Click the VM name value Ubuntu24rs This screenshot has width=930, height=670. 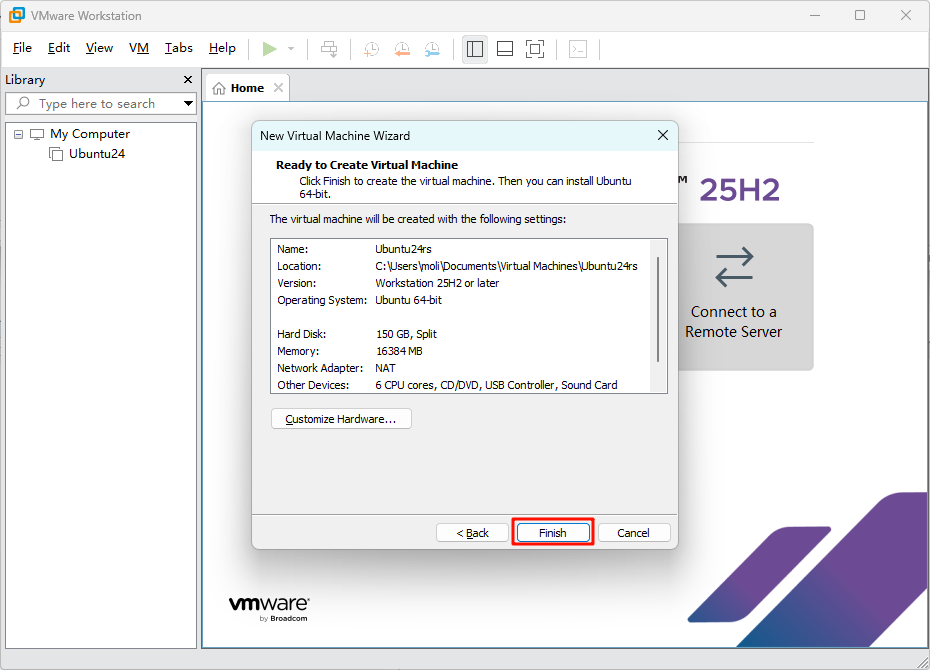[x=403, y=249]
